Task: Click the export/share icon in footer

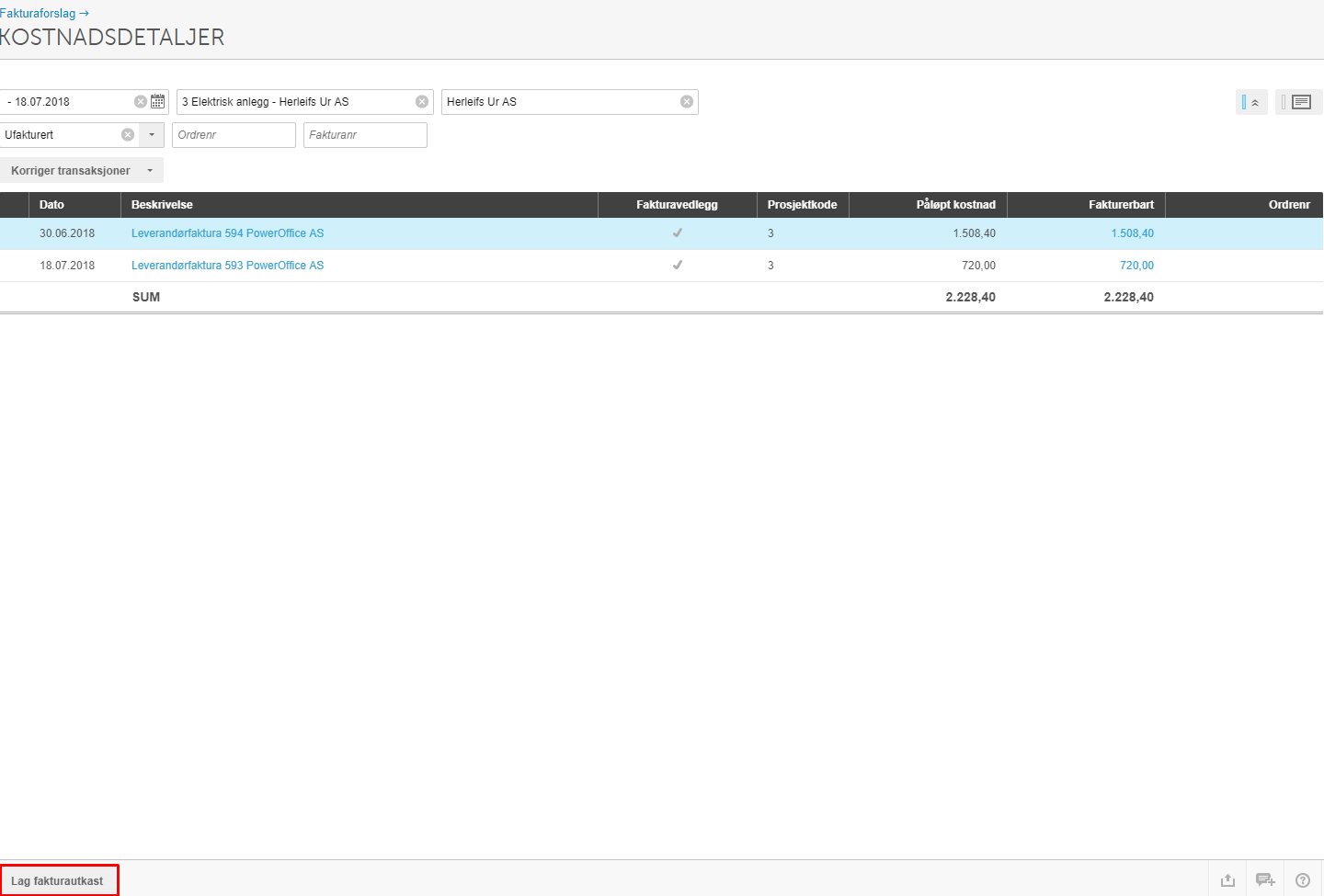Action: (1227, 879)
